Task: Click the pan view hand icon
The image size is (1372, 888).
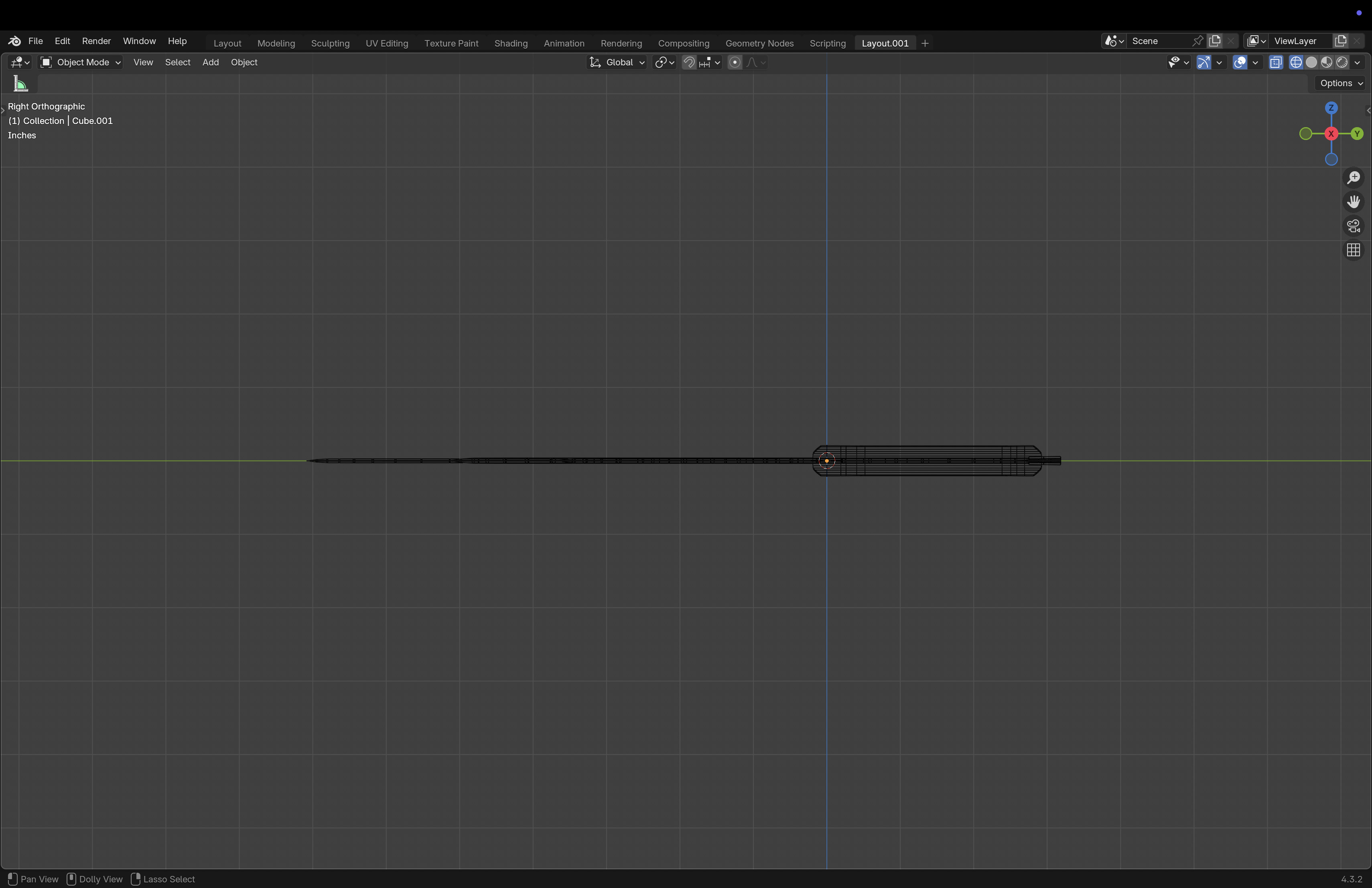Action: tap(1353, 202)
